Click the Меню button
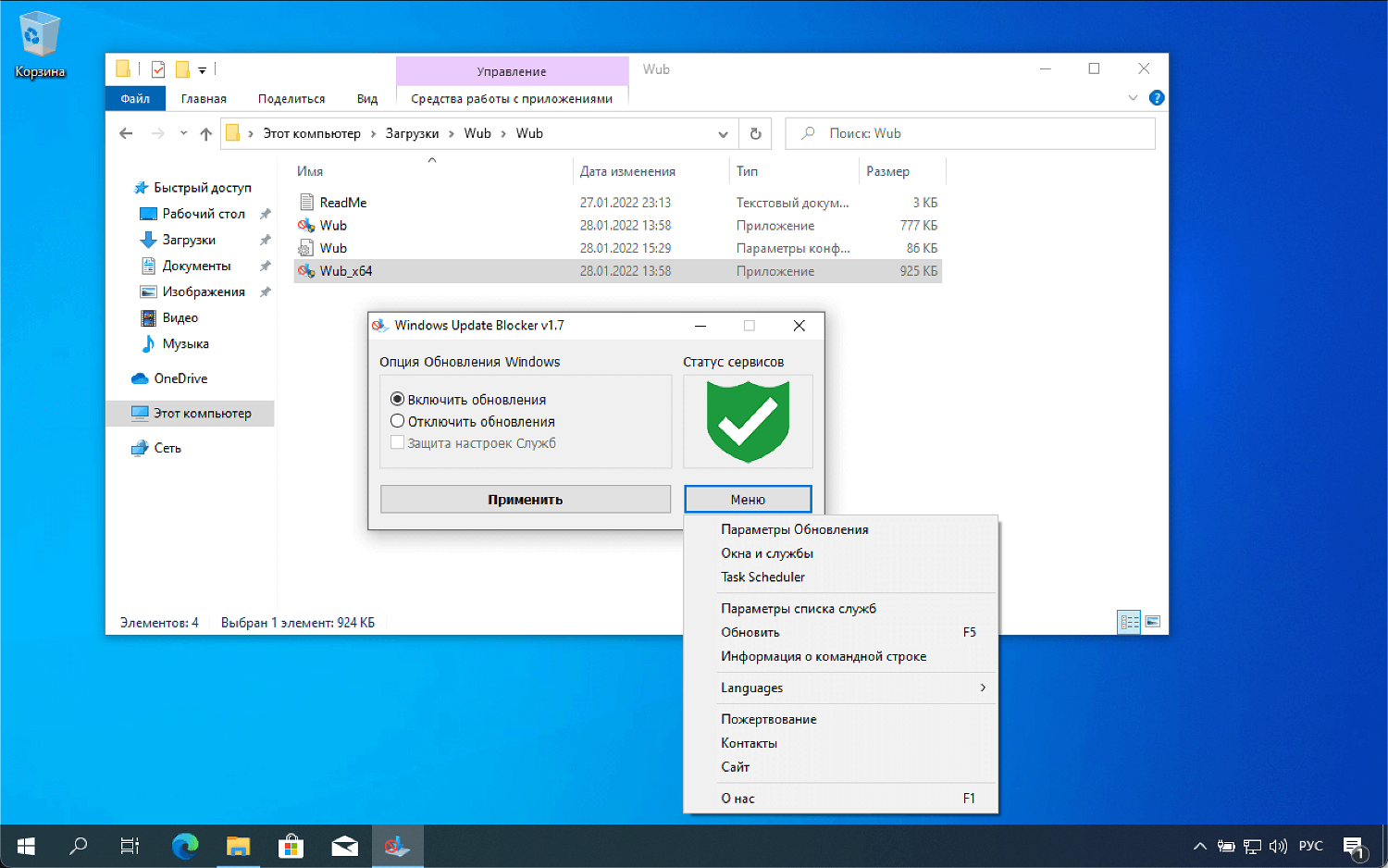 click(x=748, y=500)
